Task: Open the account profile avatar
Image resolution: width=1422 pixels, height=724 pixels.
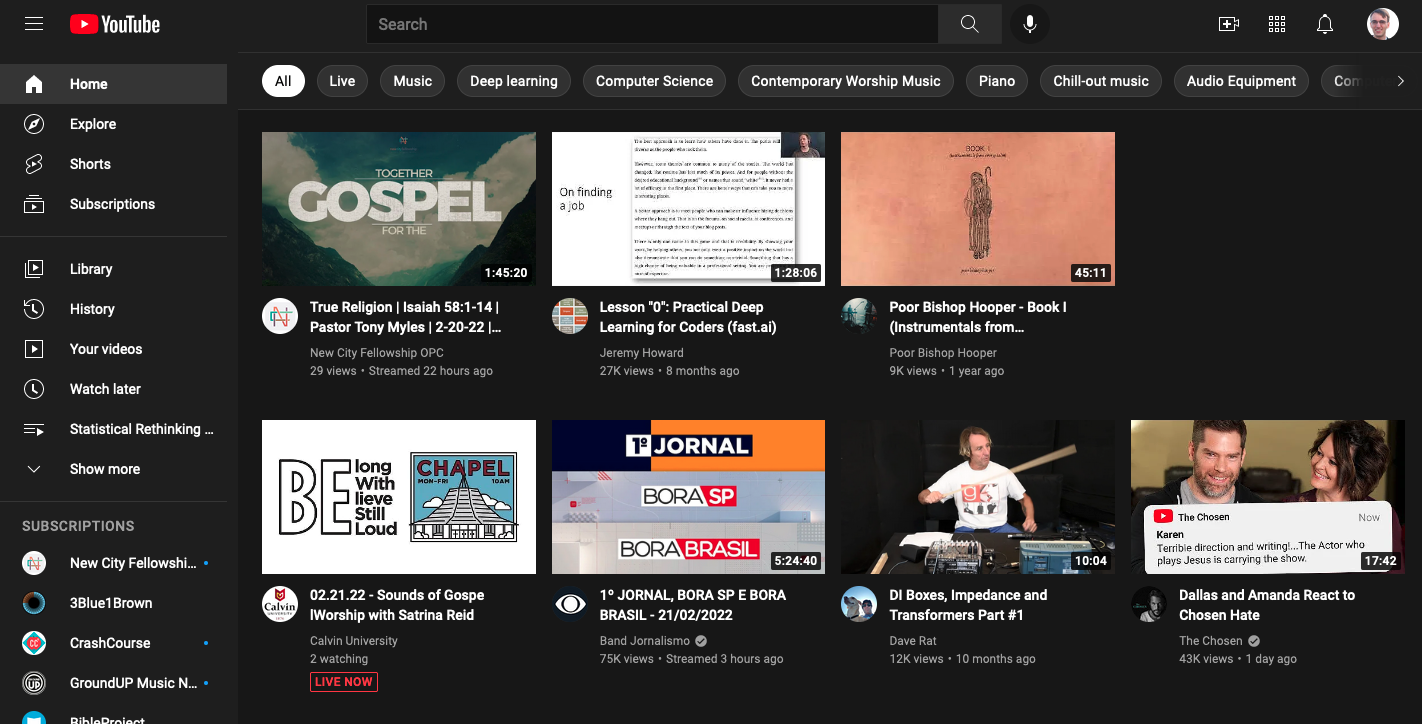Action: pos(1382,24)
